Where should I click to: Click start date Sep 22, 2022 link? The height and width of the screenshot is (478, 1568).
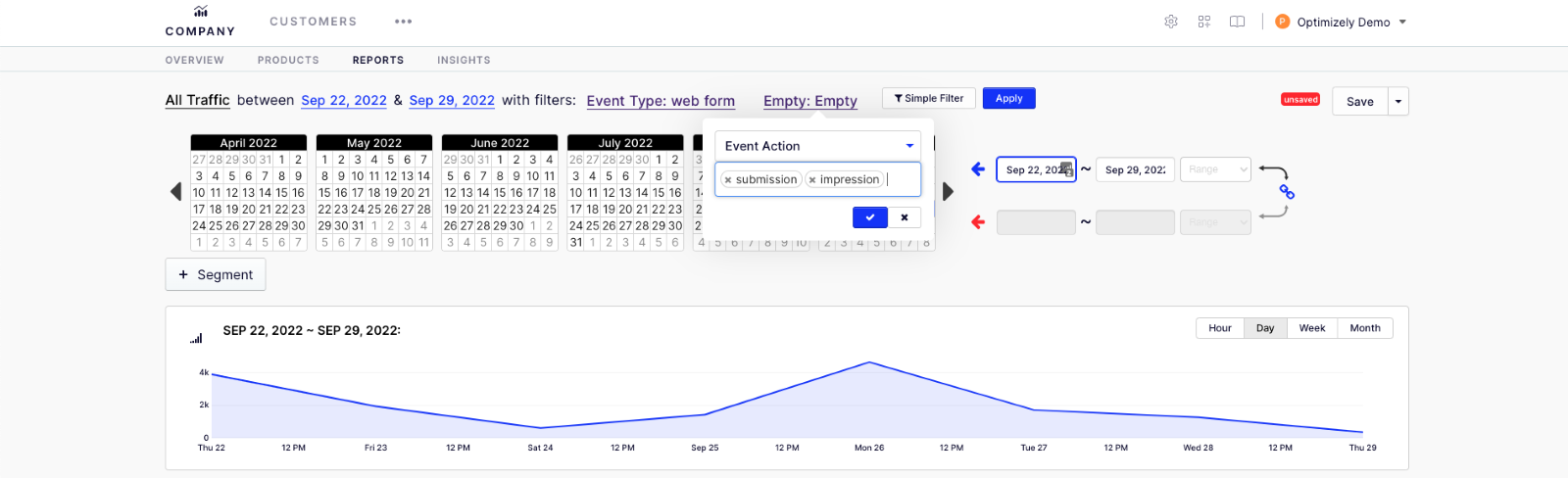(x=344, y=100)
